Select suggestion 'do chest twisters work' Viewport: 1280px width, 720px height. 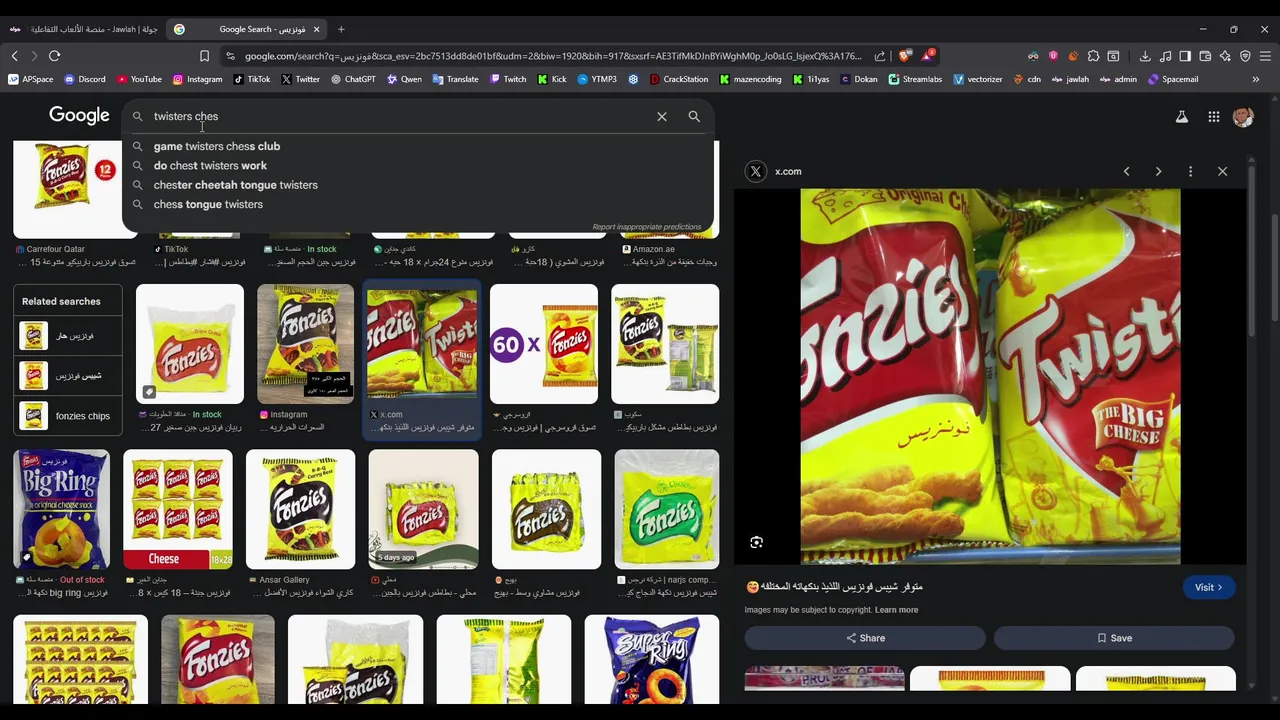tap(419, 166)
